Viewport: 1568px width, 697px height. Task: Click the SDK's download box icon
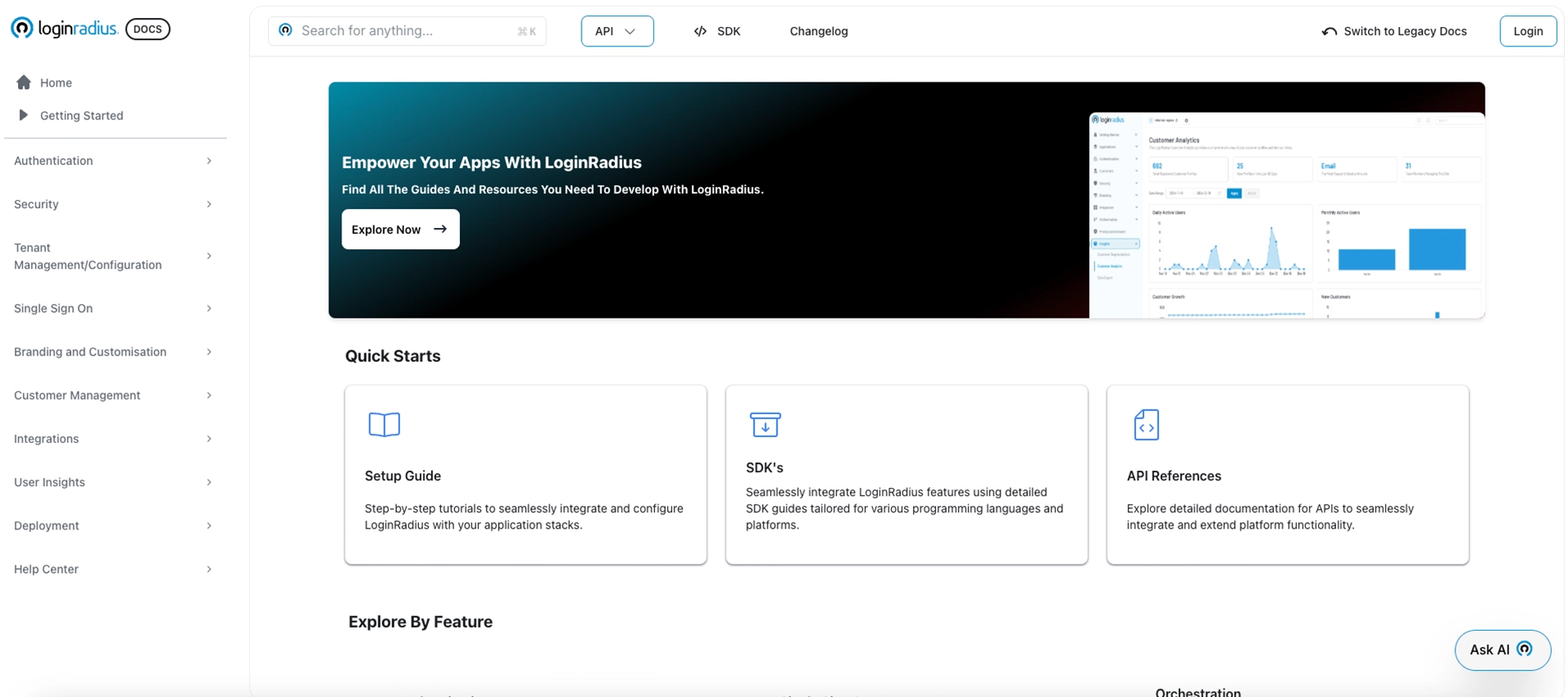765,424
